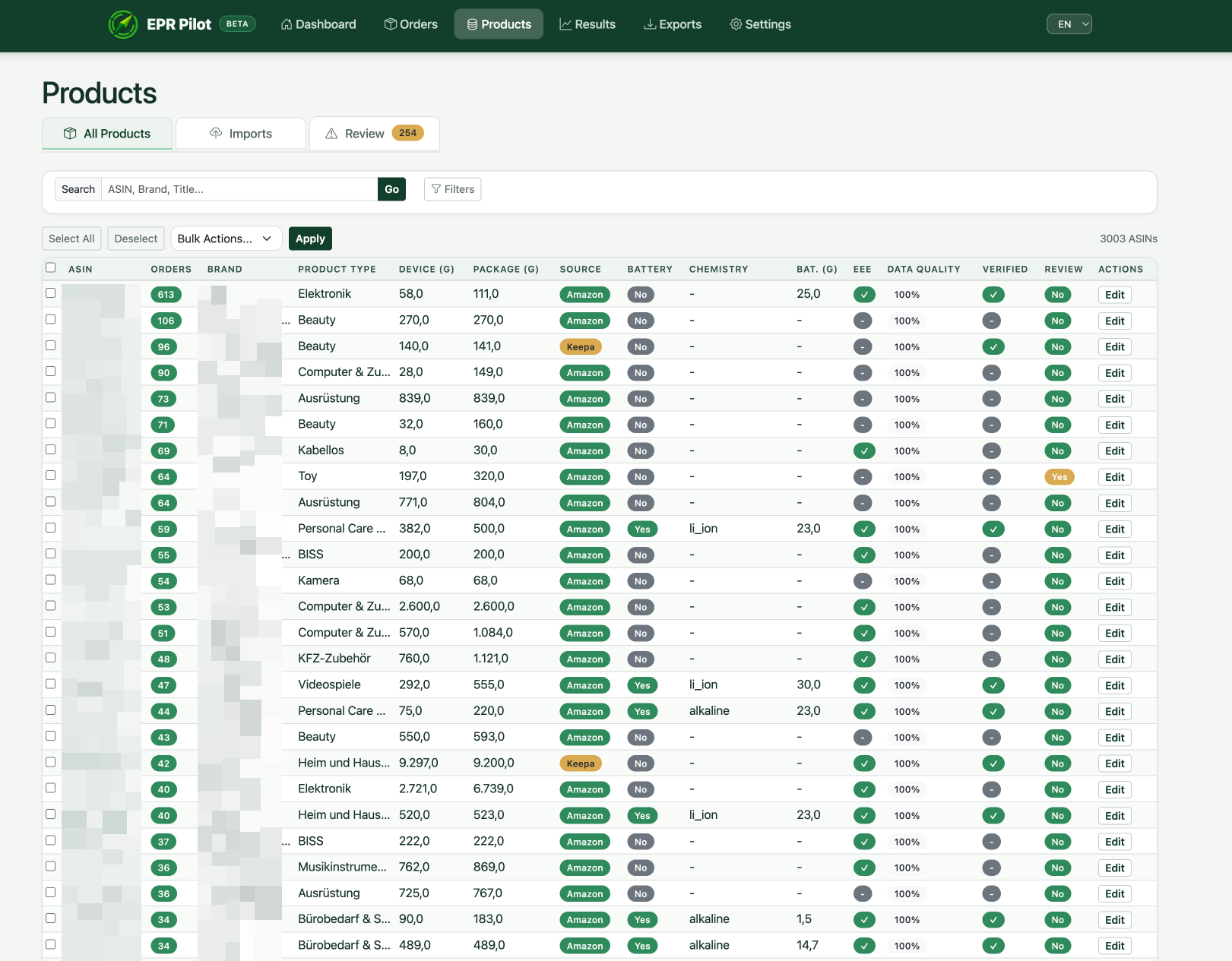Select the Review warning triangle icon

click(x=331, y=133)
